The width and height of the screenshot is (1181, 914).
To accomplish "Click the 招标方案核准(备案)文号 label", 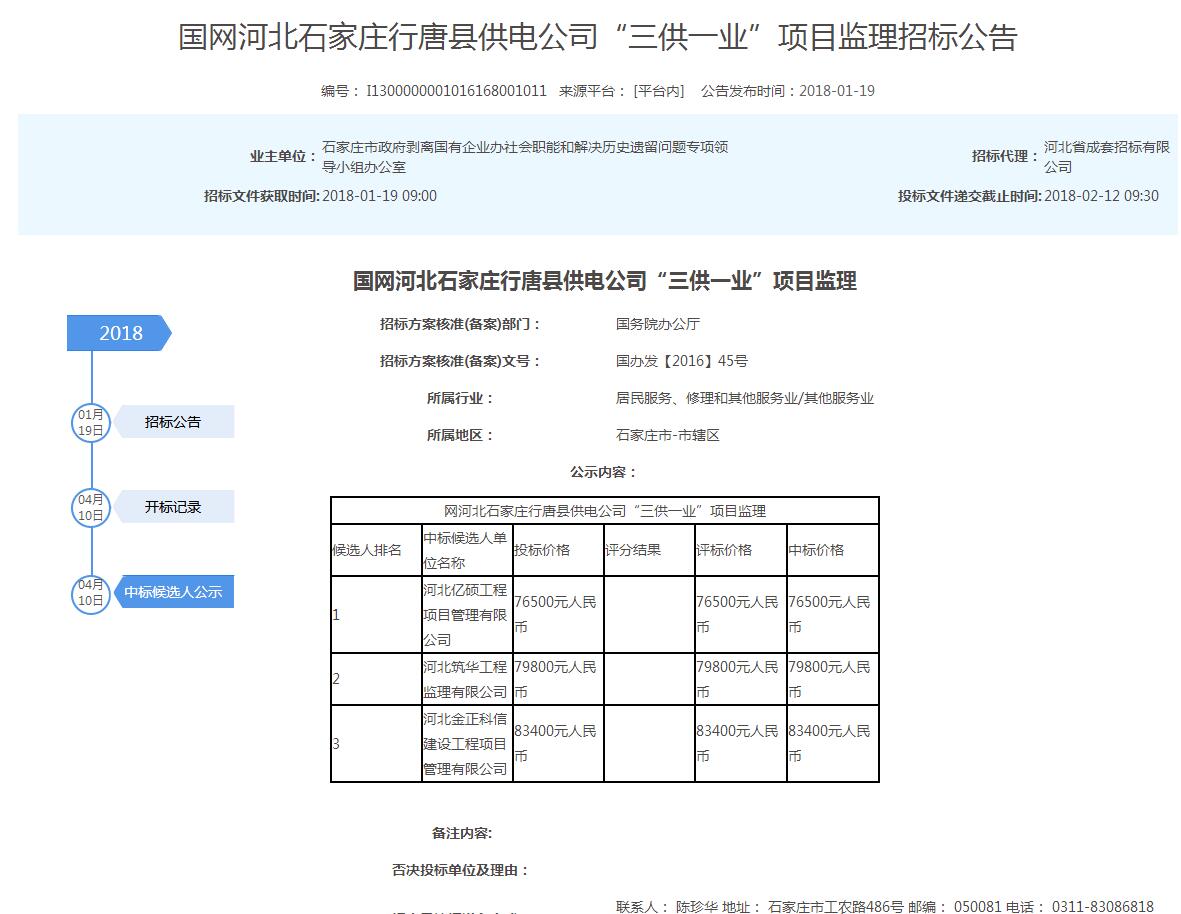I will (x=461, y=361).
